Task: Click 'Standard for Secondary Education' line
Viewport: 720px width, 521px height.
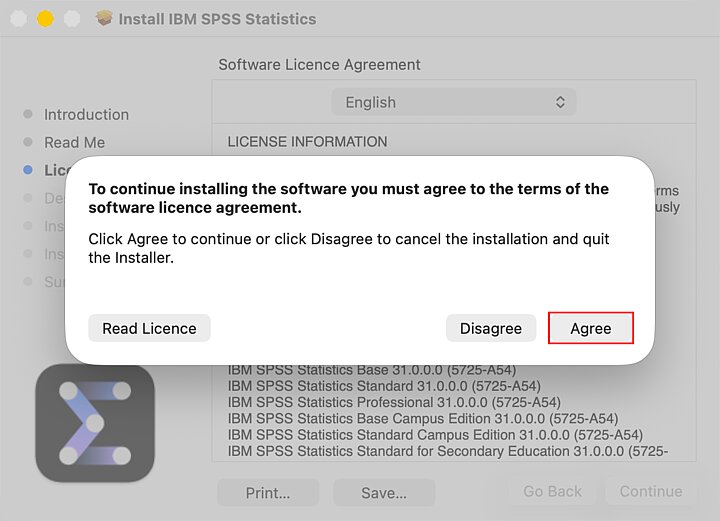Action: [448, 451]
